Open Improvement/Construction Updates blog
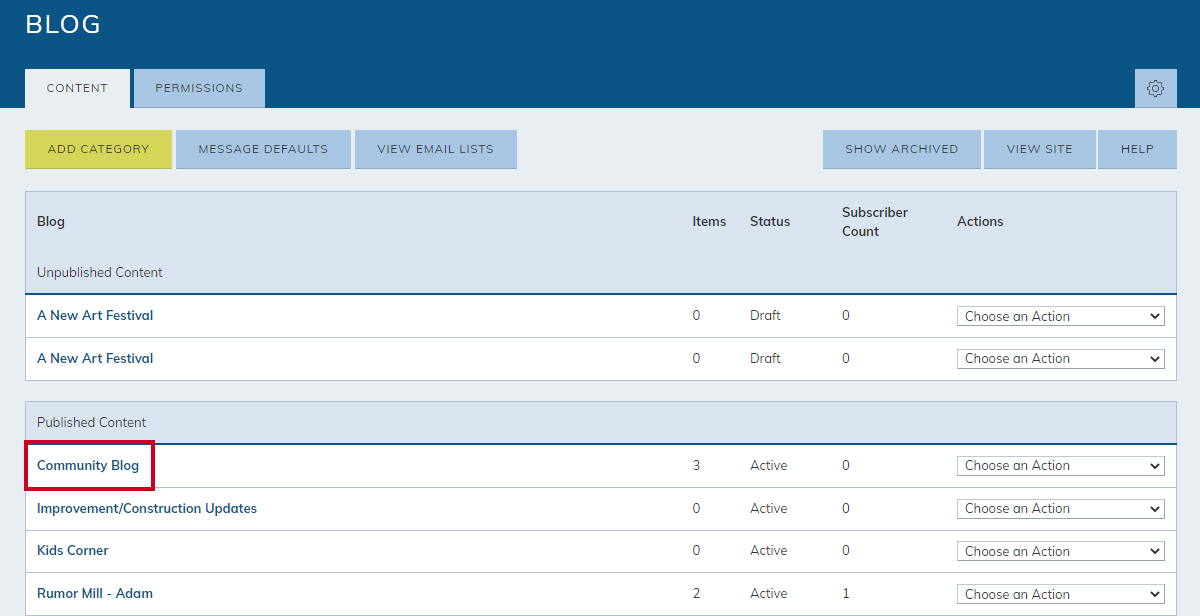 point(147,508)
